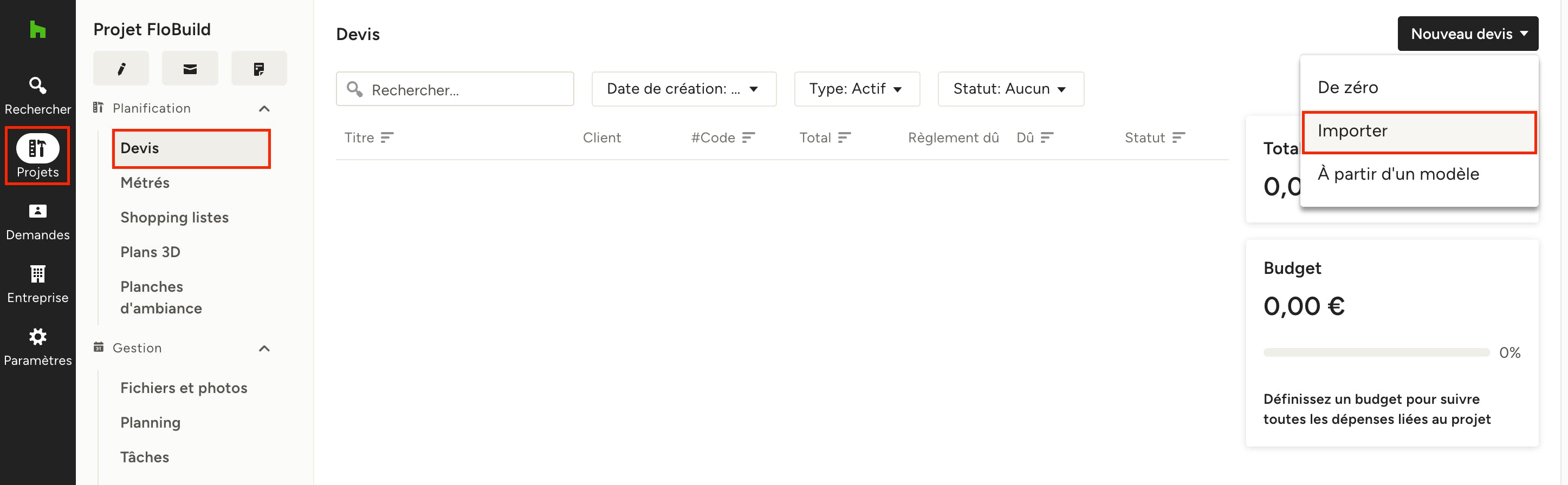Open the Date de création filter dropdown
Viewport: 1568px width, 485px height.
point(684,89)
